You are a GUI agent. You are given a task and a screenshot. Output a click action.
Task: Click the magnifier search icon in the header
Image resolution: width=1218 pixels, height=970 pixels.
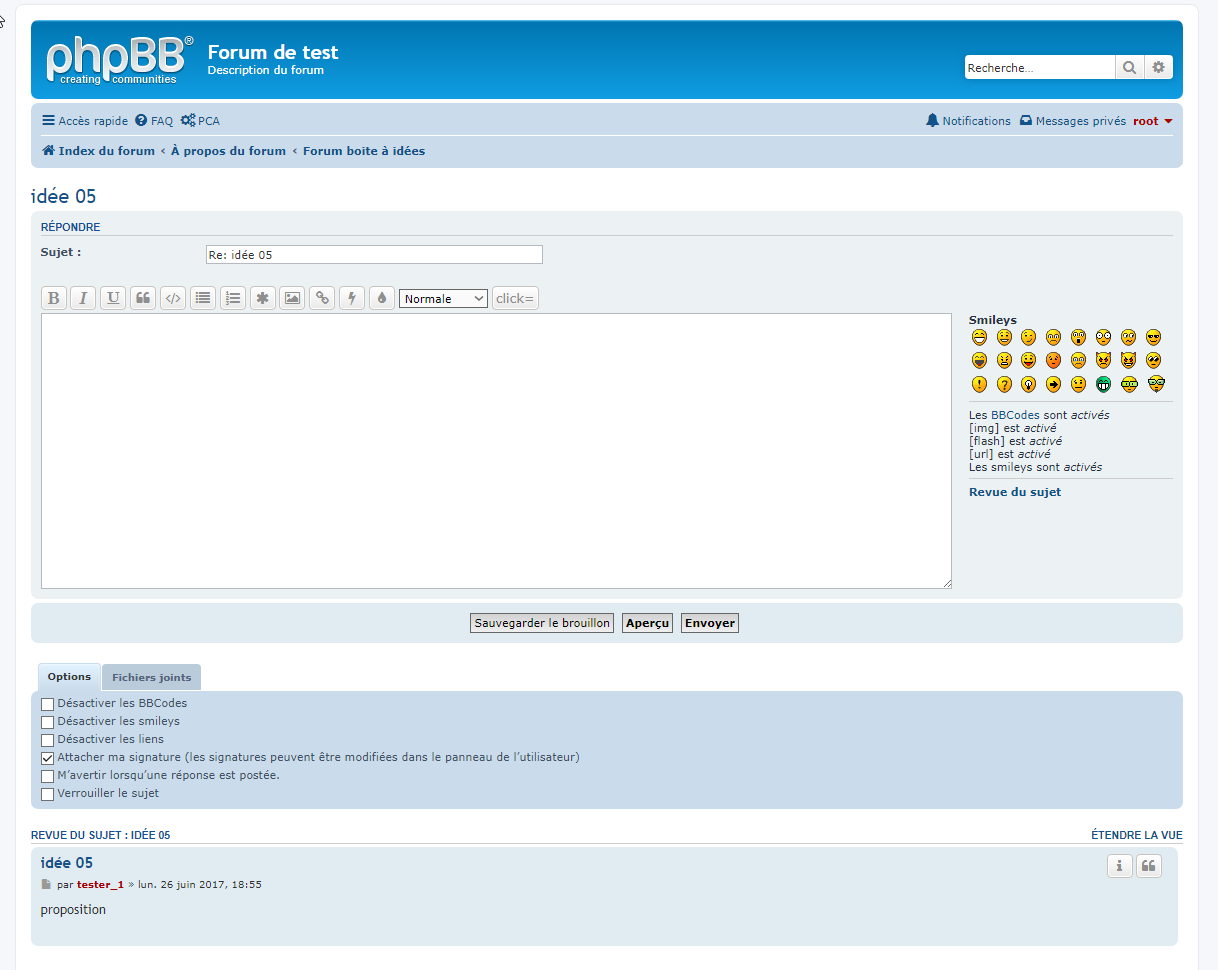1129,68
